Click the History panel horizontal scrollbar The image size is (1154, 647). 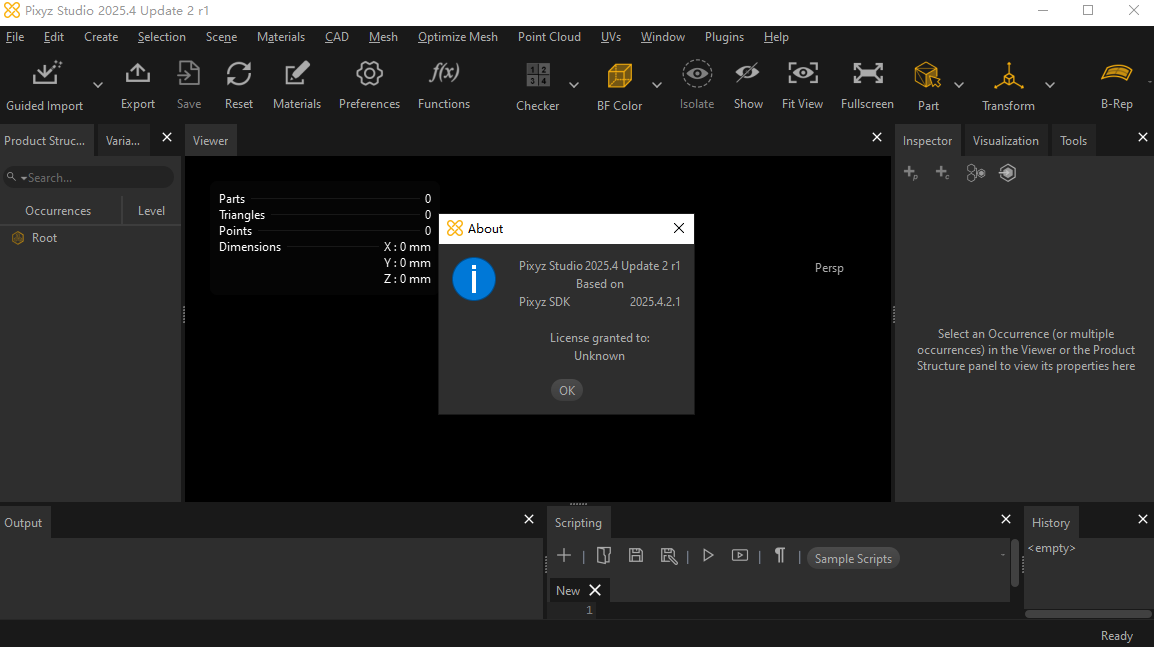(x=1088, y=614)
